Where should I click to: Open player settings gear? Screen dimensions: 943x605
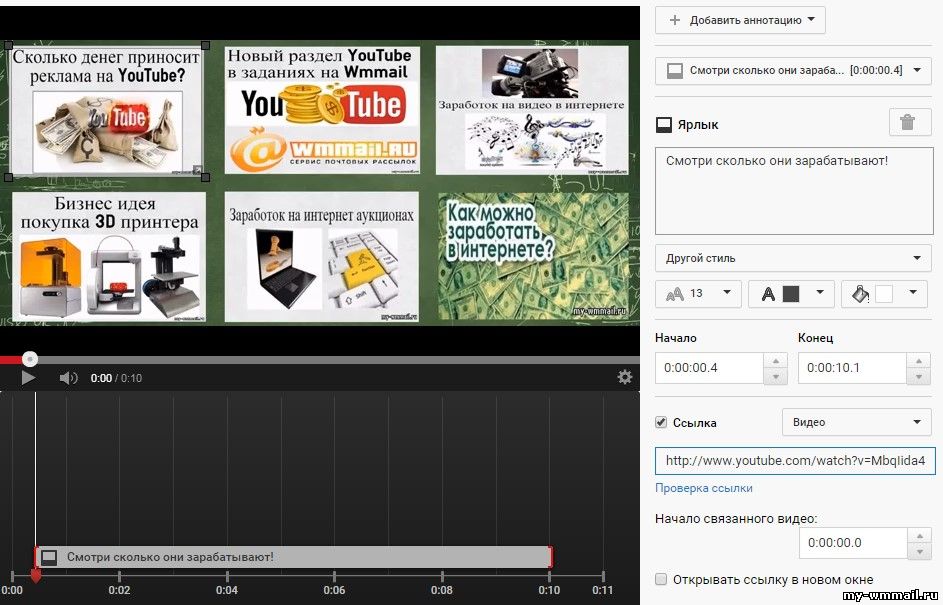[625, 377]
